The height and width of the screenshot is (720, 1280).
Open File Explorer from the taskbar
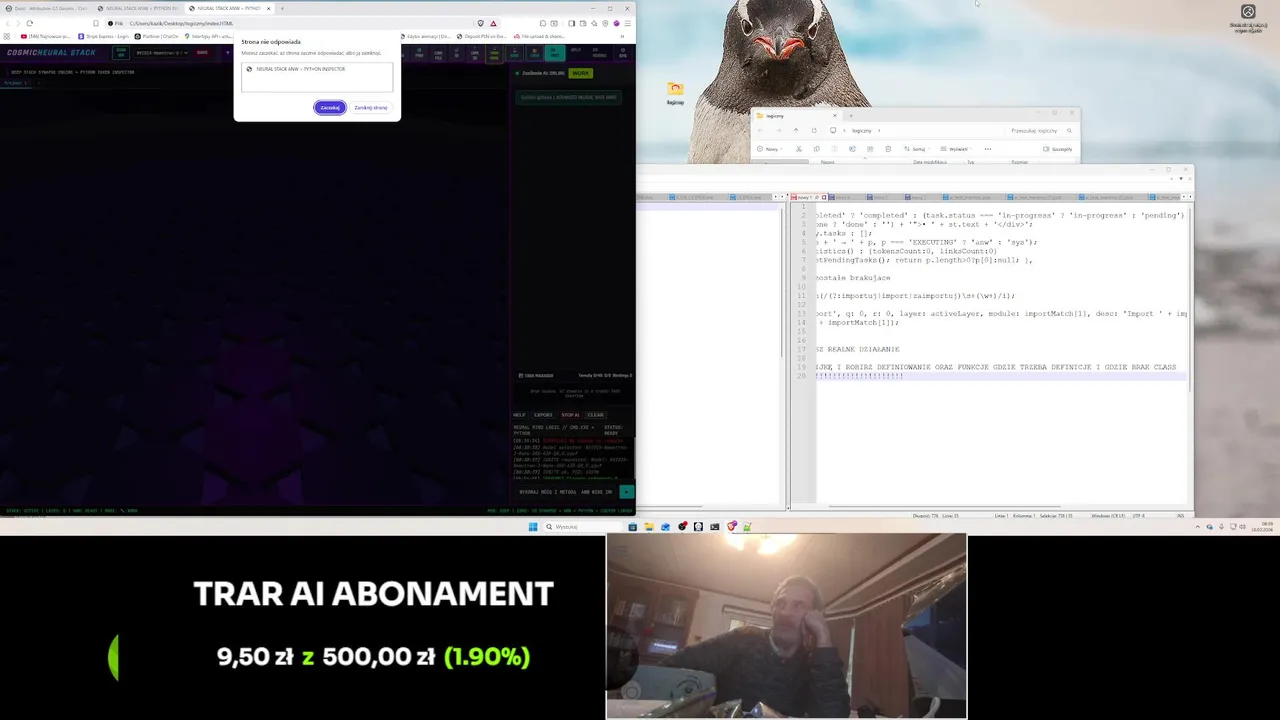[648, 527]
